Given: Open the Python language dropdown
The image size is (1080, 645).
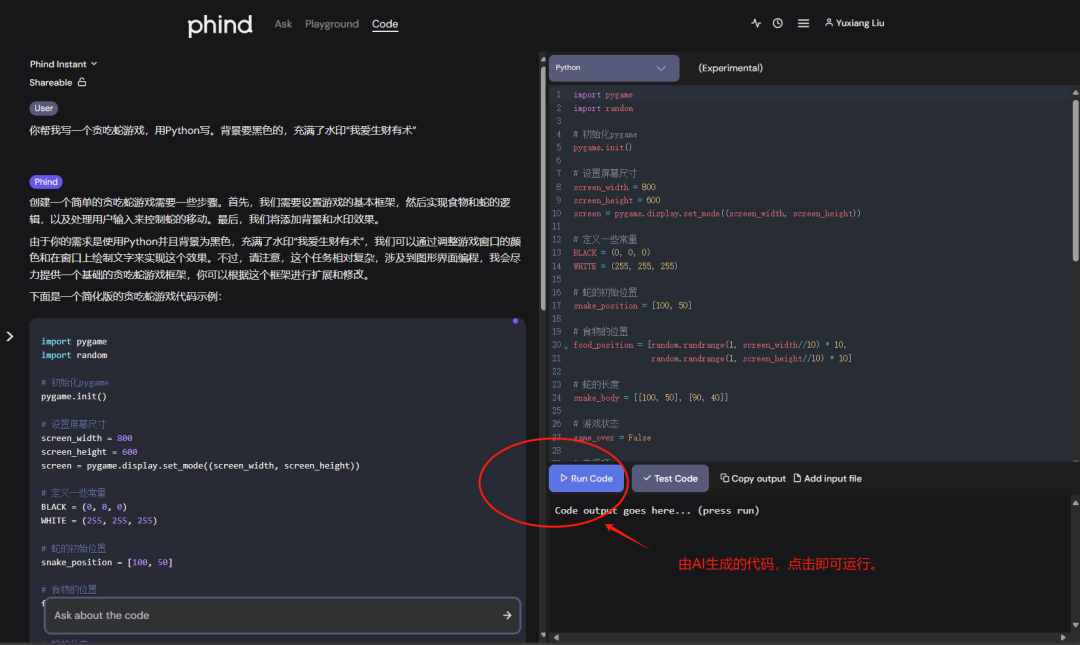Looking at the screenshot, I should click(x=613, y=68).
